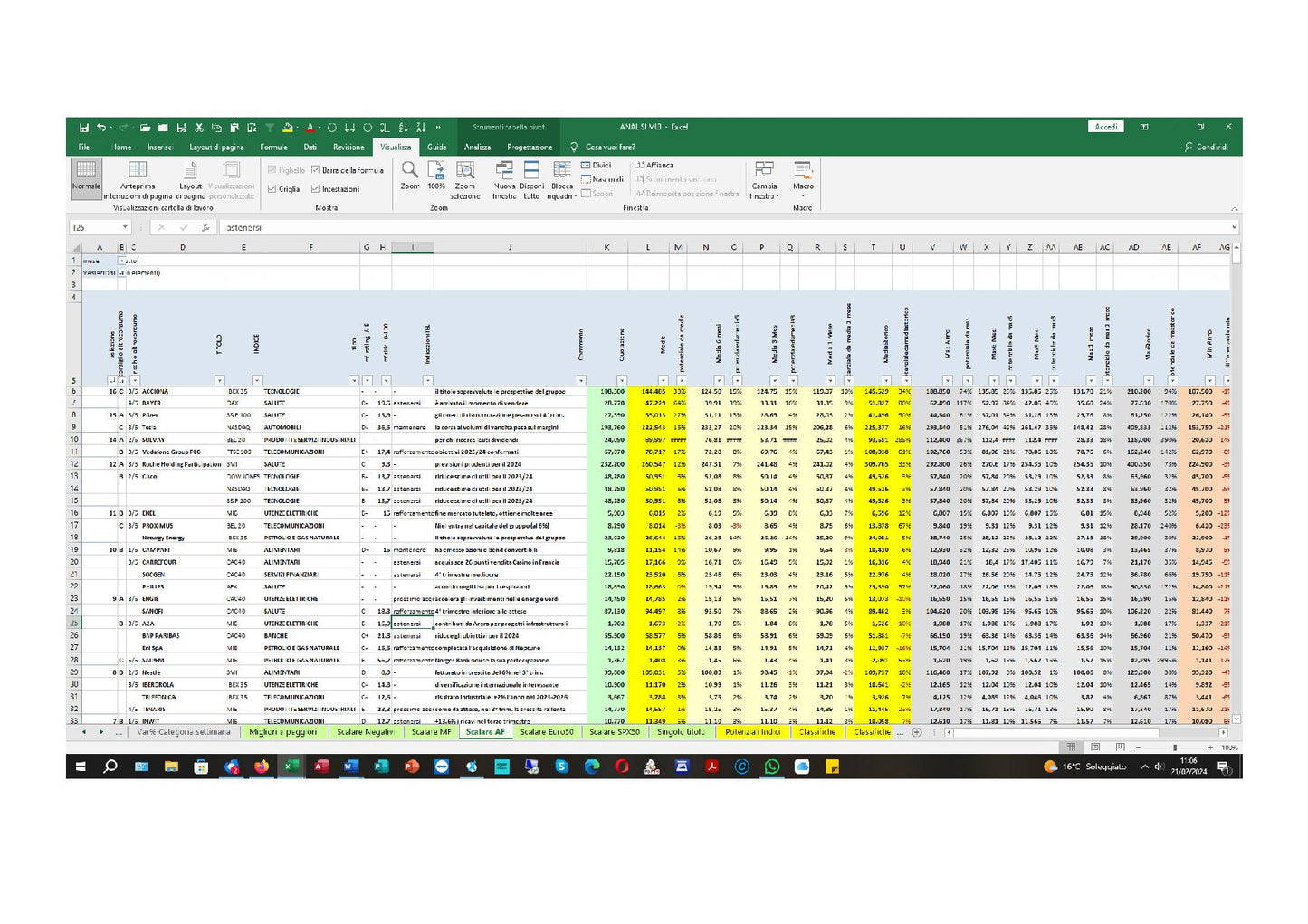
Task: Click in the formula bar showing astenersi
Action: click(x=724, y=227)
